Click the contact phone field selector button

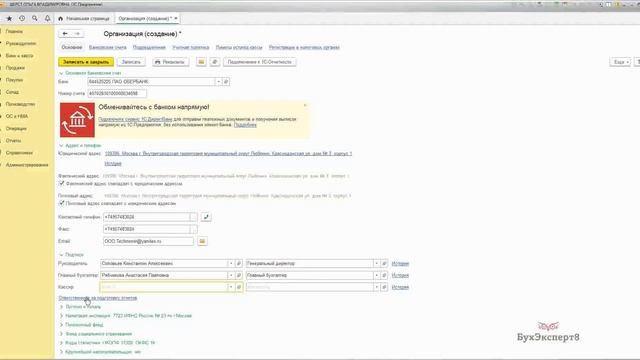pos(193,217)
